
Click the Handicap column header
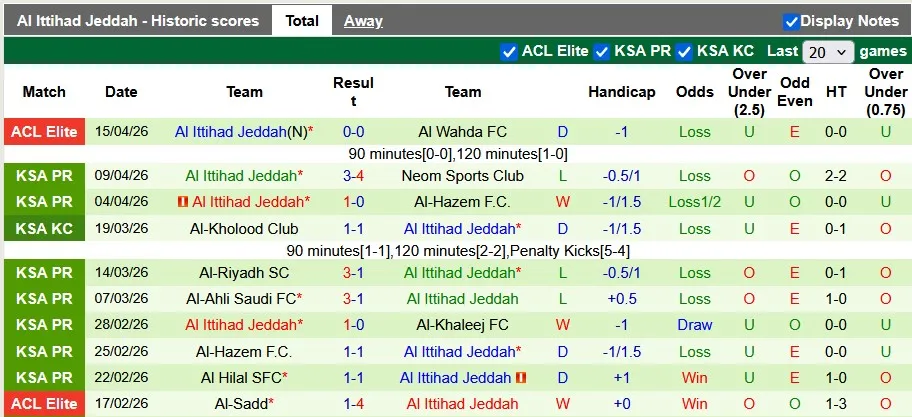(621, 92)
